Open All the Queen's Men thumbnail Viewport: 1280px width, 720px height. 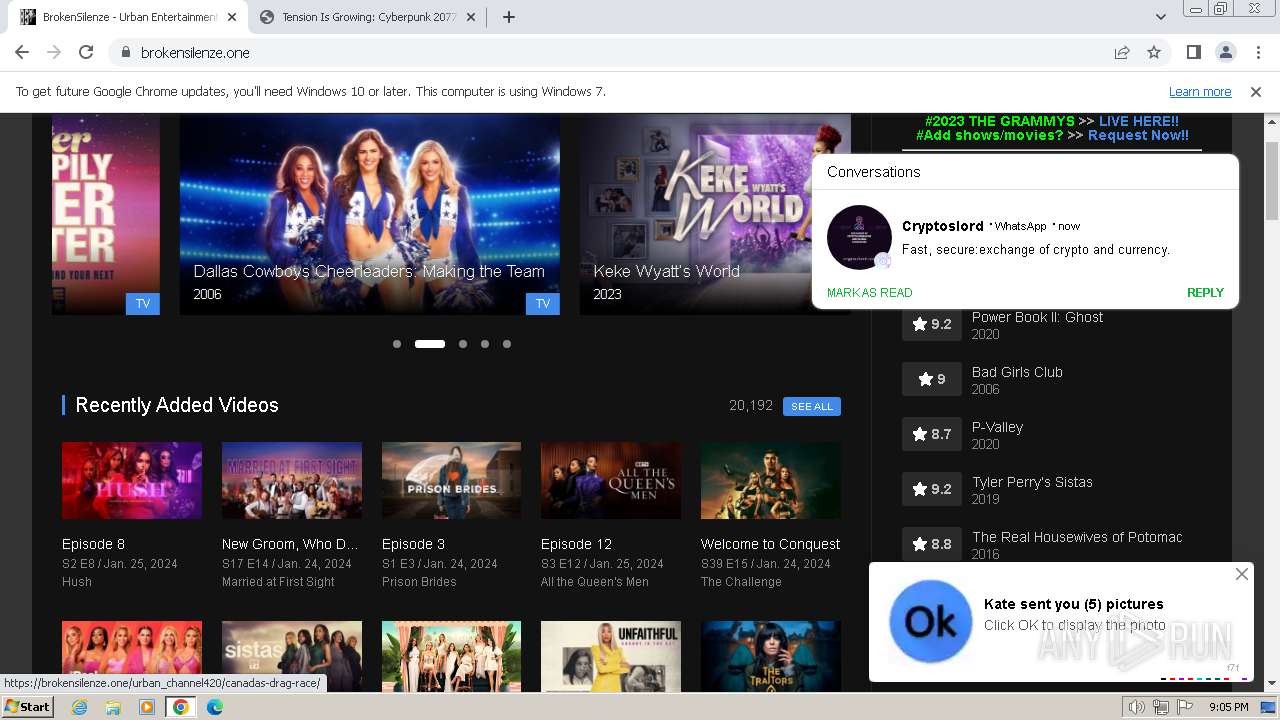[611, 481]
